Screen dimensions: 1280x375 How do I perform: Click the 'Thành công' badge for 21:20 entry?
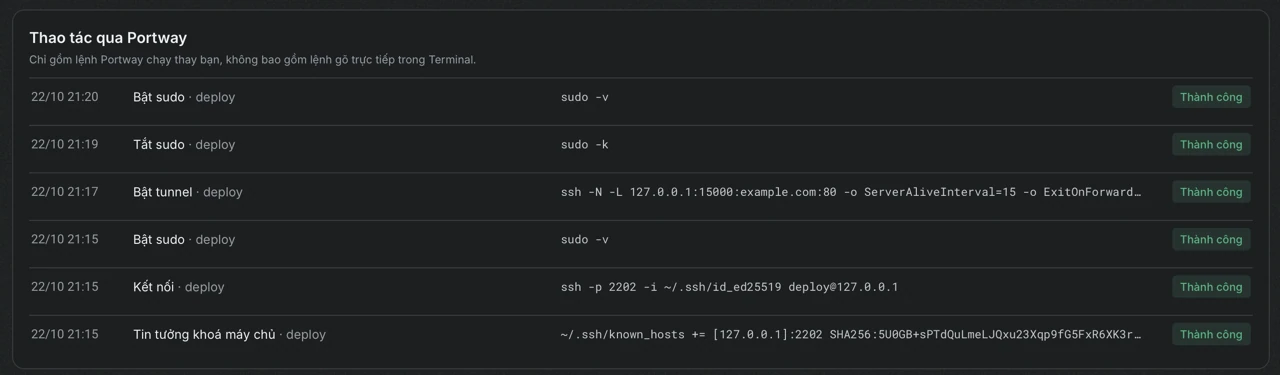(1211, 97)
